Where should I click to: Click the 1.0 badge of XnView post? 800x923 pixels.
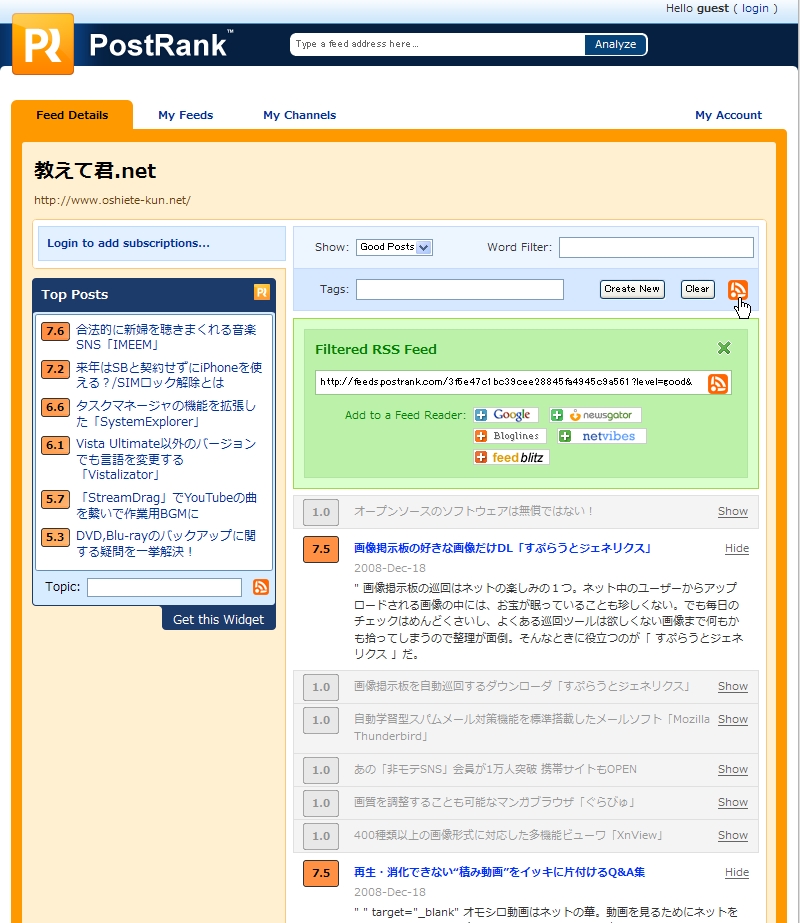pyautogui.click(x=321, y=836)
